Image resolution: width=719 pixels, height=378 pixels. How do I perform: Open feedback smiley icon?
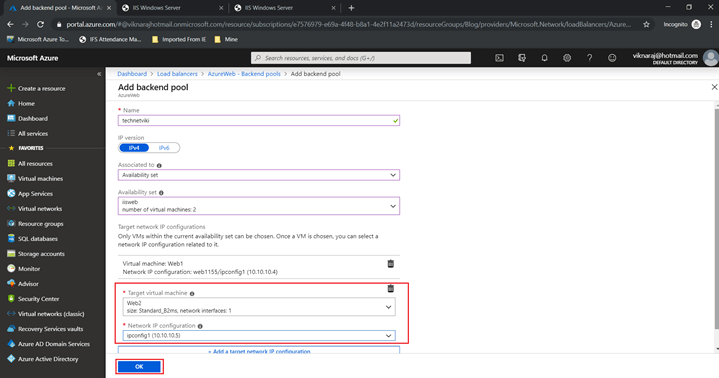612,58
